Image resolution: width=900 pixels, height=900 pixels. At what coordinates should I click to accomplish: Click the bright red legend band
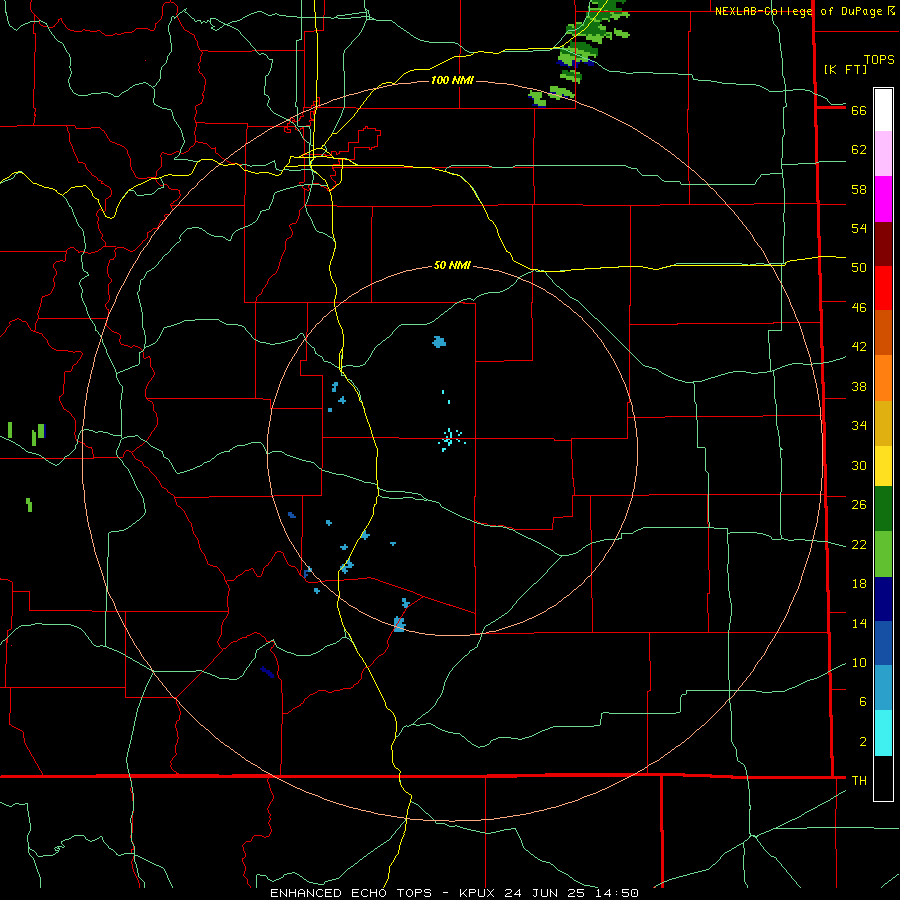883,288
